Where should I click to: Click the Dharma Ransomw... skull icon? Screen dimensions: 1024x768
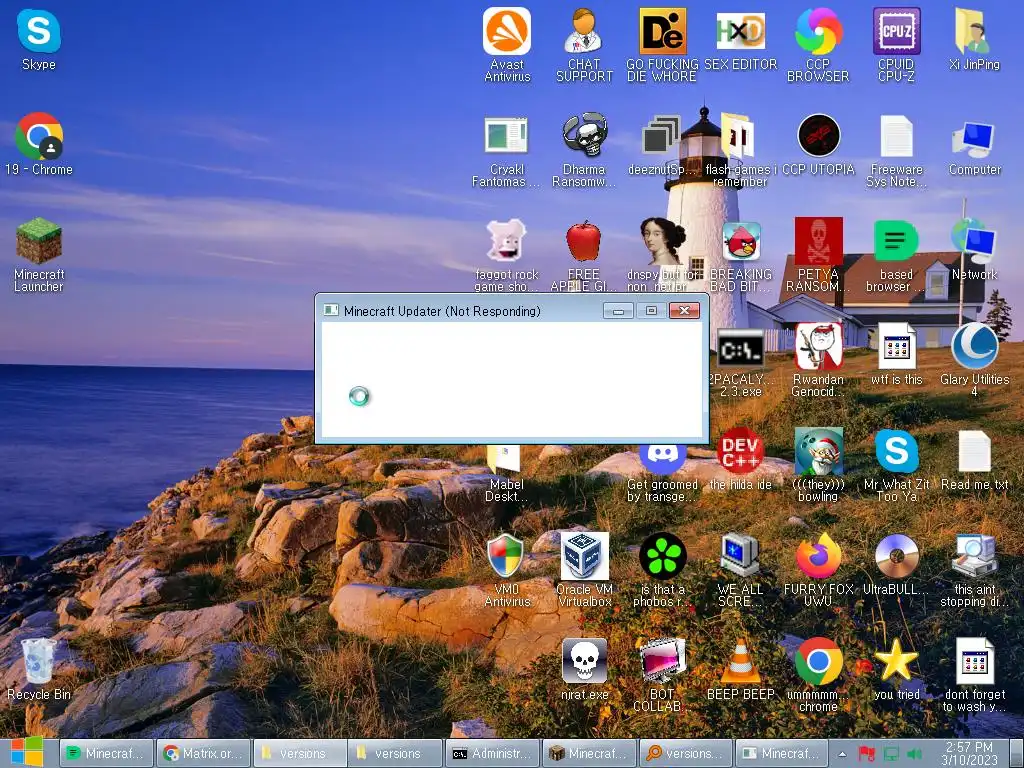584,150
